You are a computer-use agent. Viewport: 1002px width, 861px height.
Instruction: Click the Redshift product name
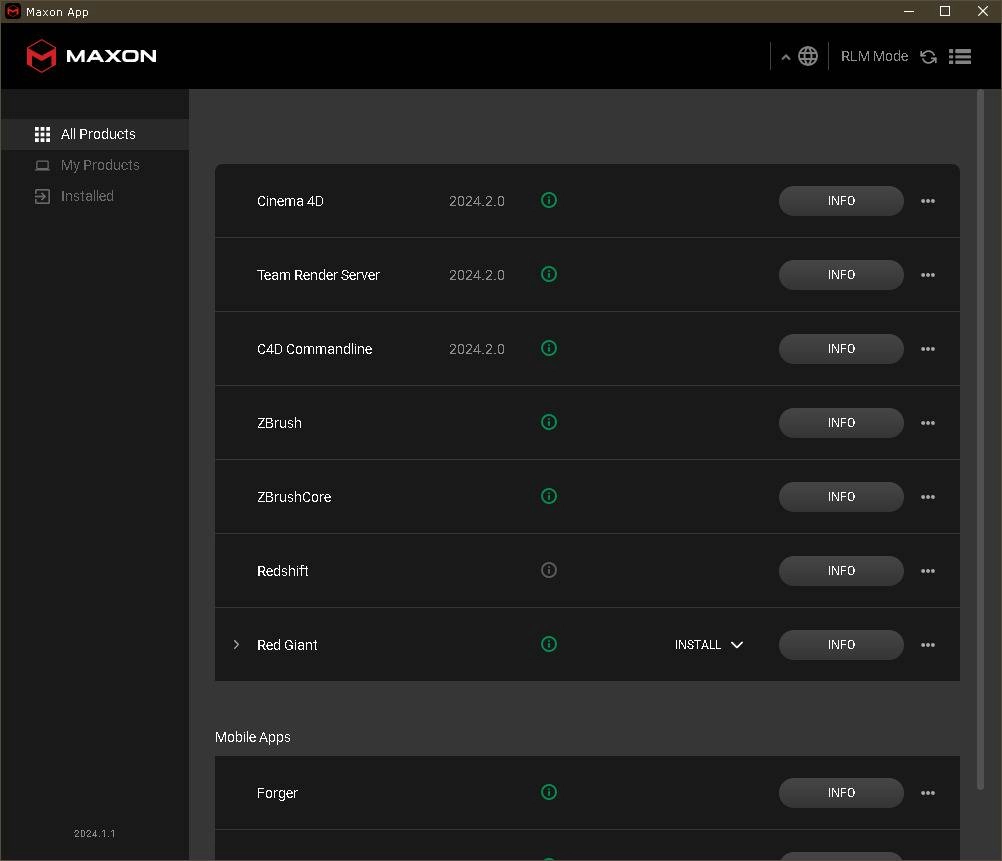(282, 571)
